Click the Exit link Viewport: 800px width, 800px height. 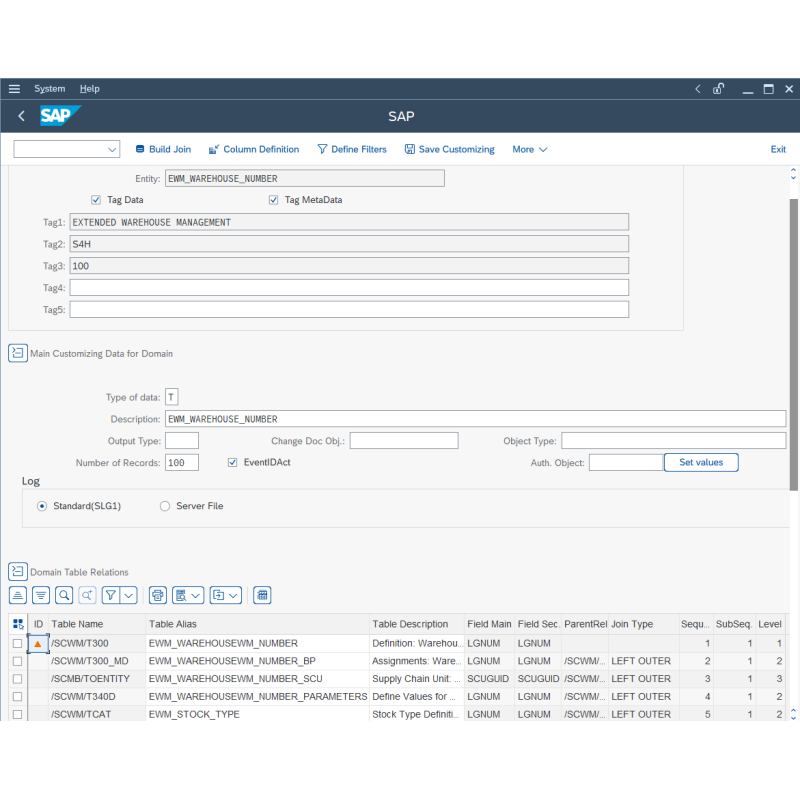(778, 149)
